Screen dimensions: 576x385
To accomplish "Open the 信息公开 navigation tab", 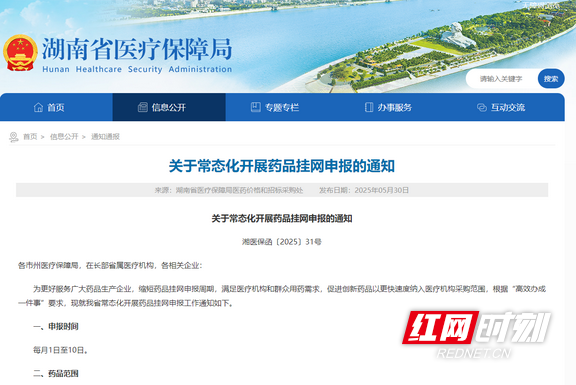I will 169,107.
